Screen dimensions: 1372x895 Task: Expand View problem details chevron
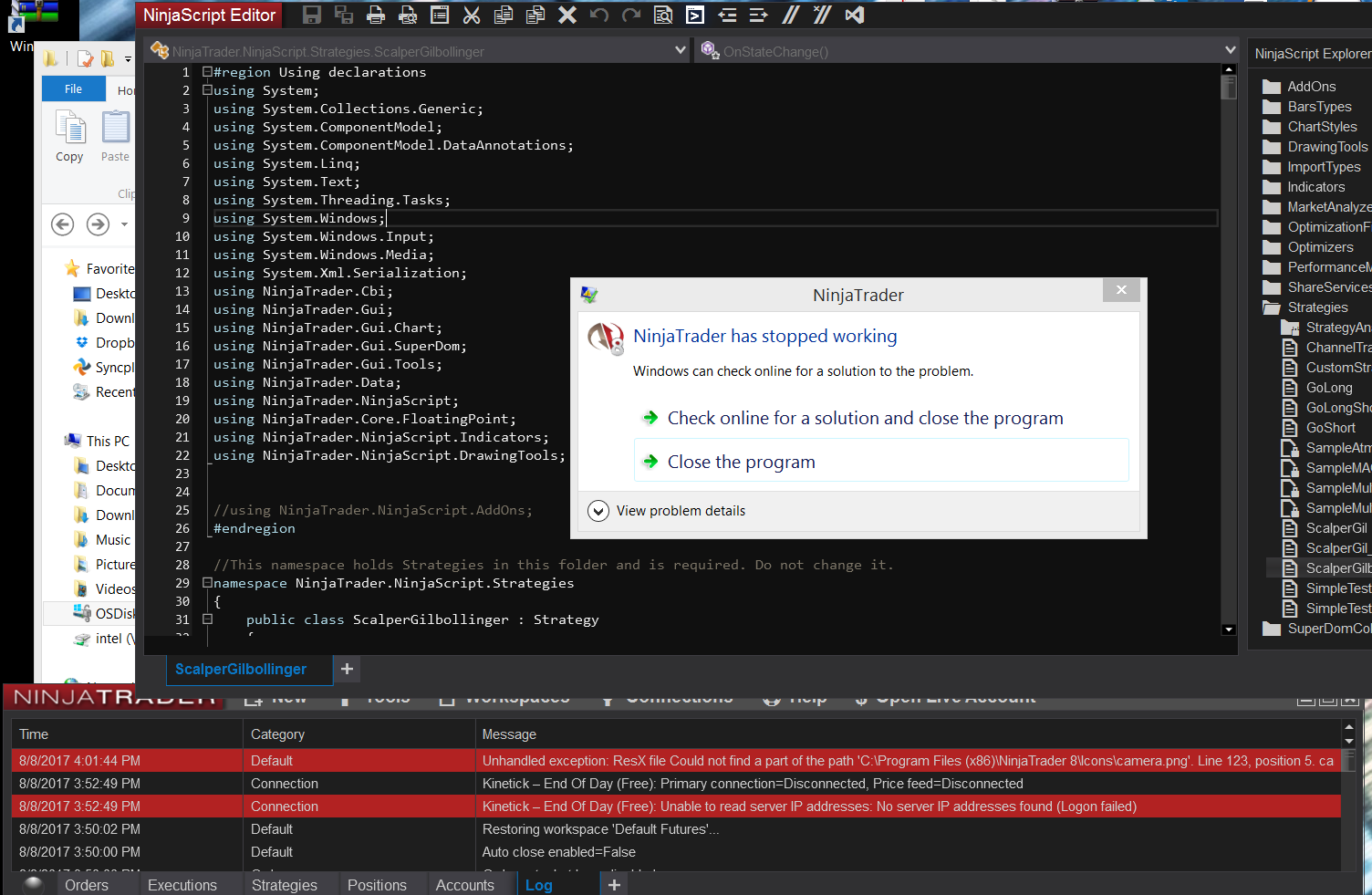(598, 511)
